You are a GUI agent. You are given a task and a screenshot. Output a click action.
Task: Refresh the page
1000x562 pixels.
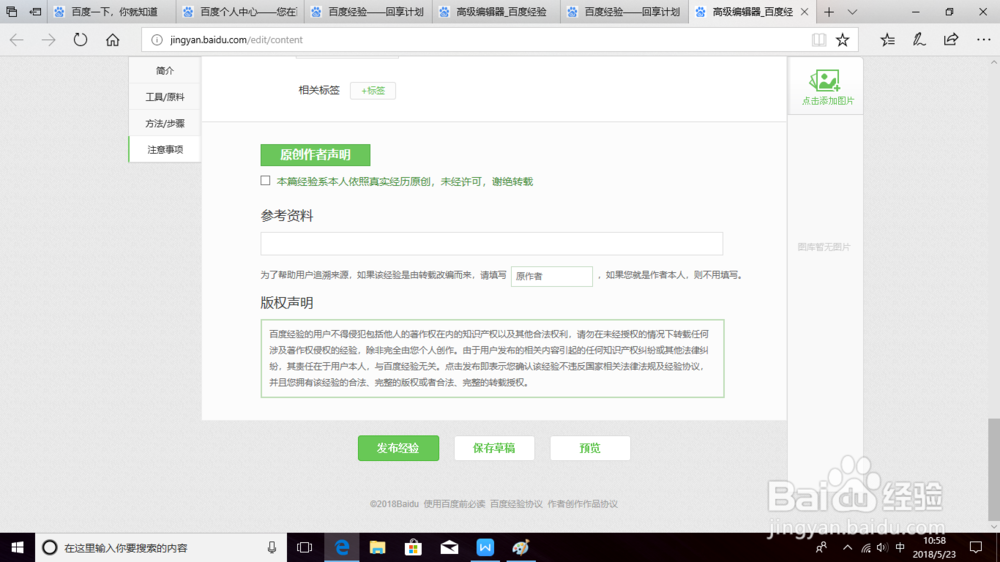[x=80, y=40]
